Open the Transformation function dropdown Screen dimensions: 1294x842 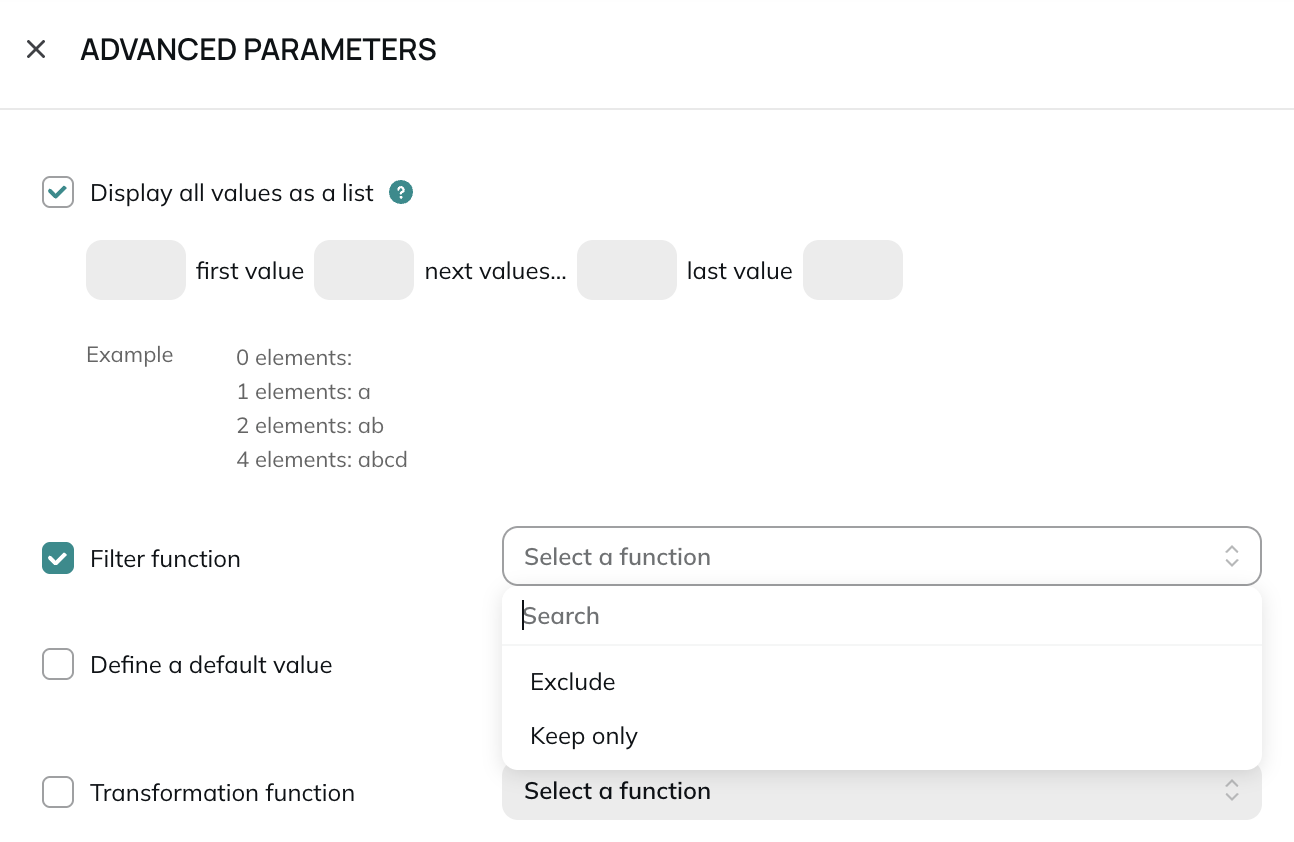tap(881, 791)
